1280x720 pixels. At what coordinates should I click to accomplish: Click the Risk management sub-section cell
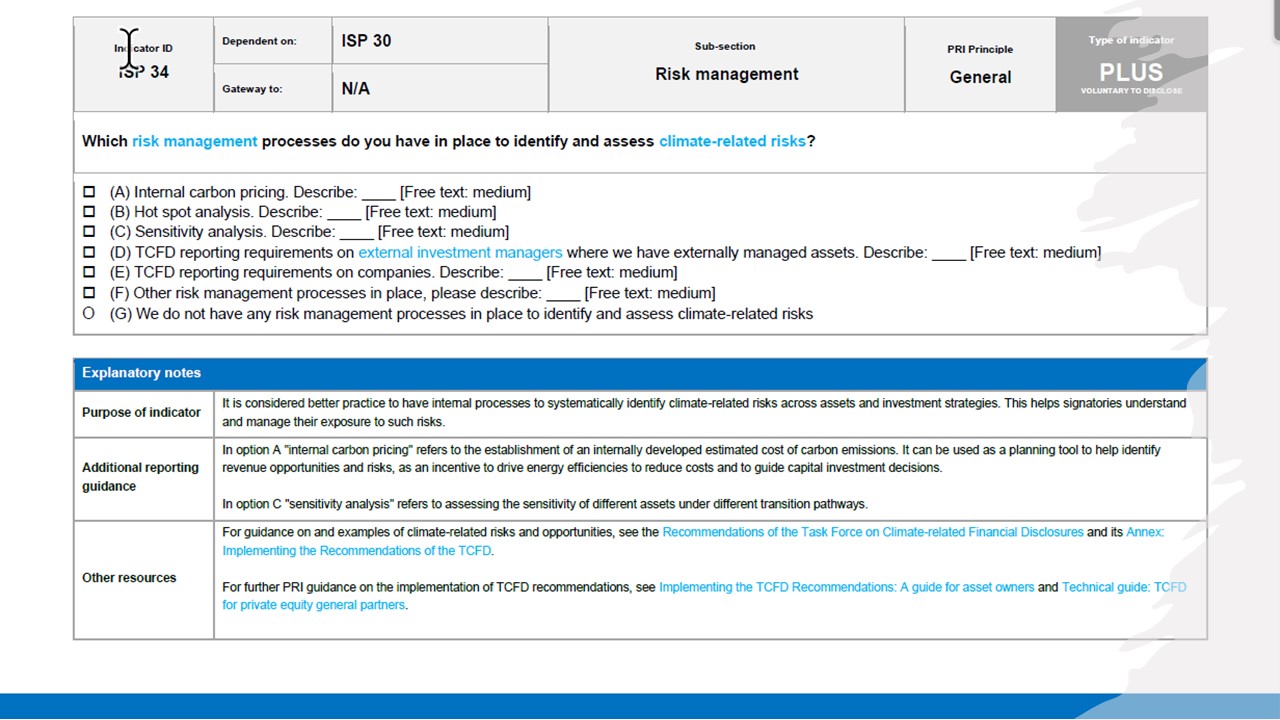[727, 65]
